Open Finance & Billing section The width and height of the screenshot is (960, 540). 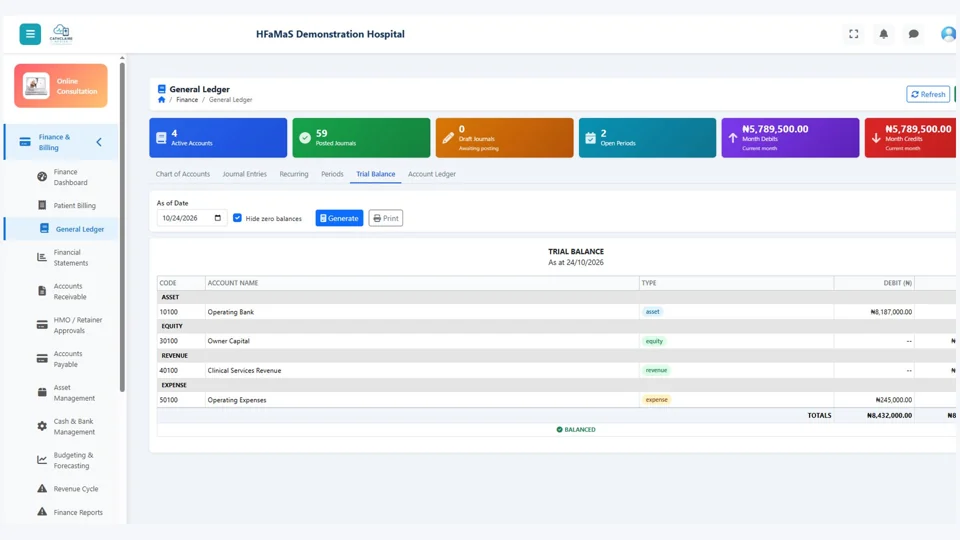[61, 142]
